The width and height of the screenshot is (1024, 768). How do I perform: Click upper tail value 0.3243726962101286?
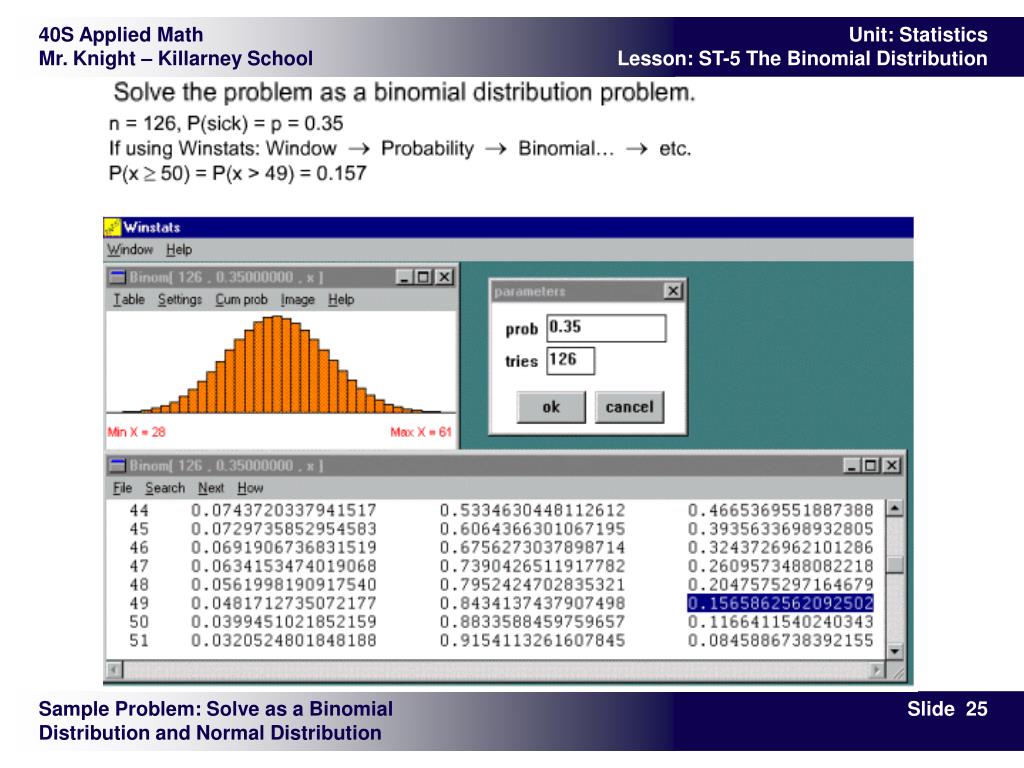coord(780,547)
